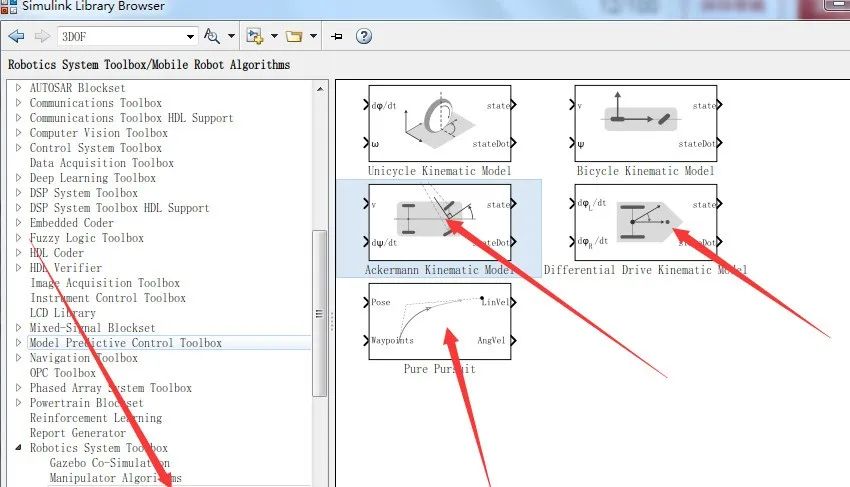Expand the Embedded Coder node
Viewport: 850px width, 487px height.
click(19, 223)
